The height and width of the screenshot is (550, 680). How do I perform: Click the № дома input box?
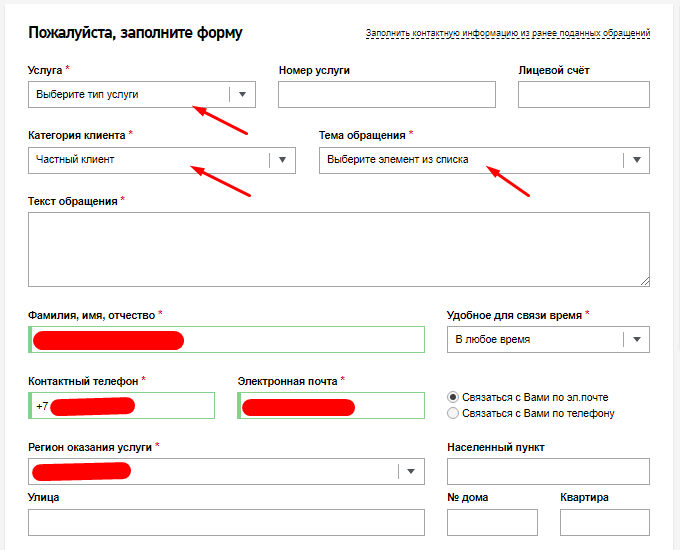(x=492, y=522)
